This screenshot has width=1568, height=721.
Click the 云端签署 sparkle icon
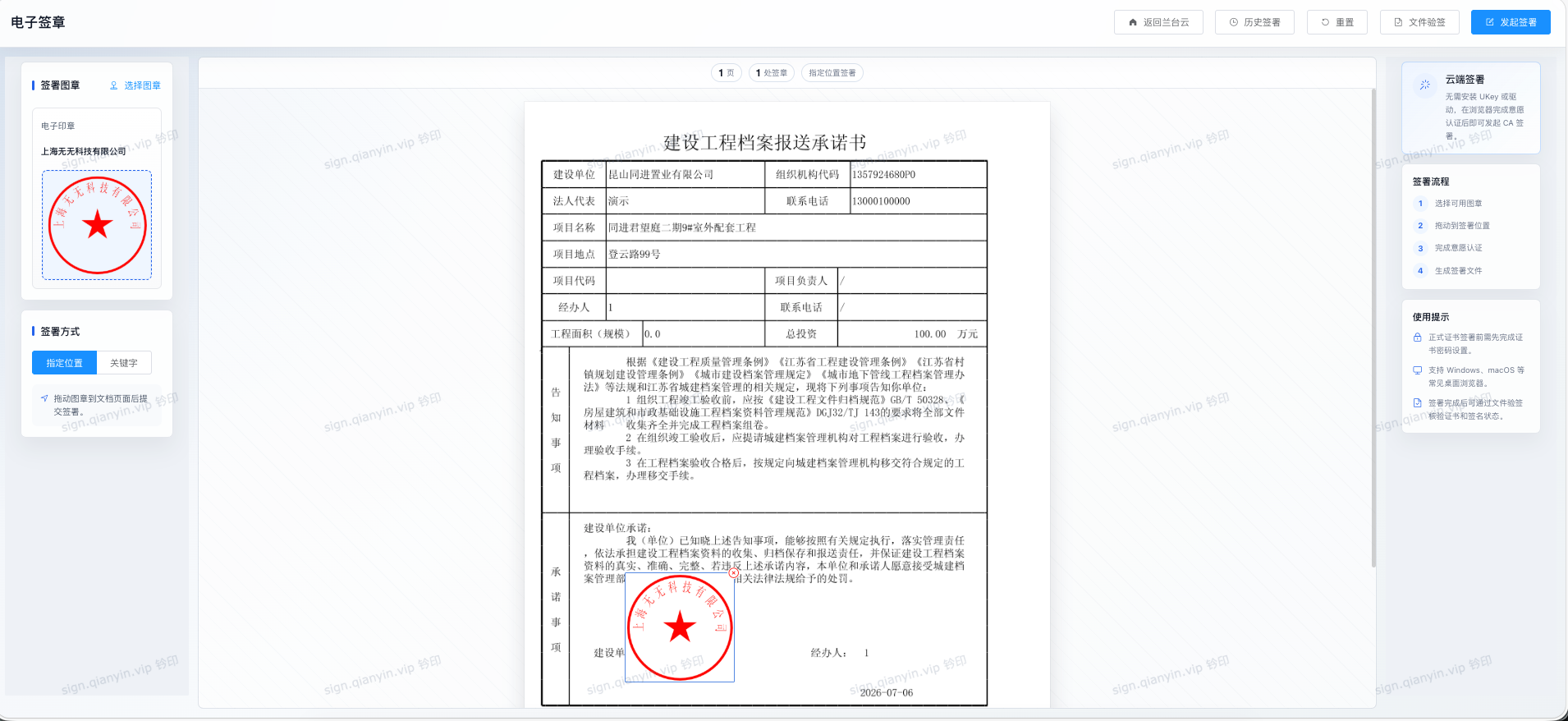[x=1425, y=85]
